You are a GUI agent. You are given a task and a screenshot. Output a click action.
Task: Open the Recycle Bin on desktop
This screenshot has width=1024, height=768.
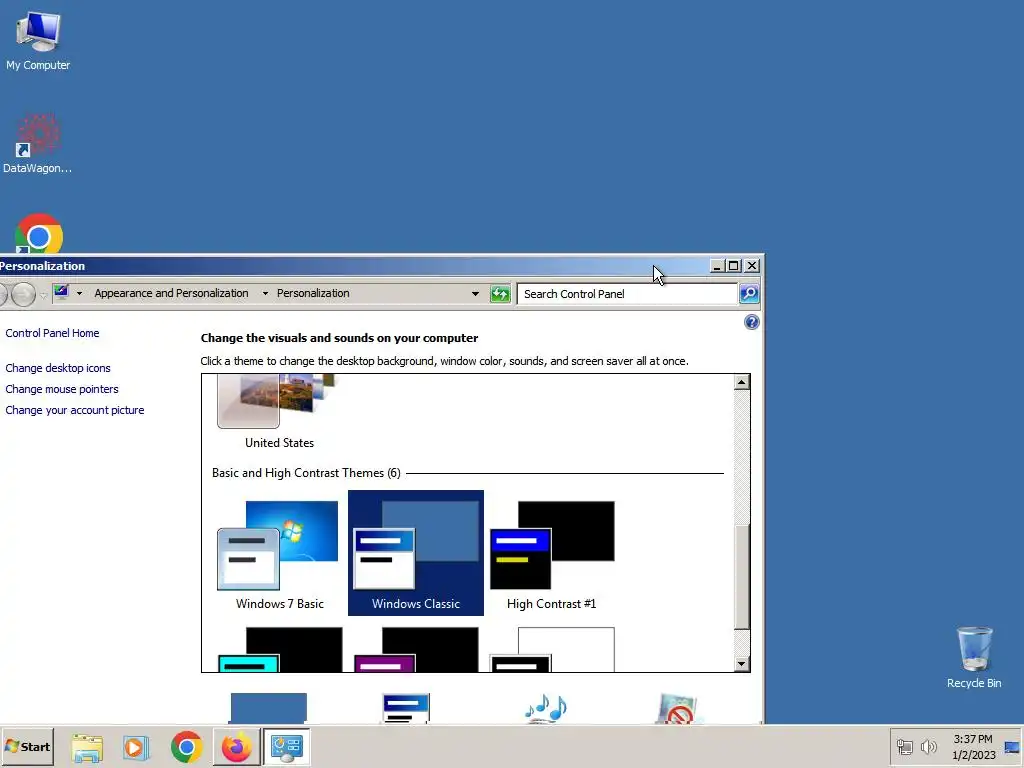(x=974, y=657)
